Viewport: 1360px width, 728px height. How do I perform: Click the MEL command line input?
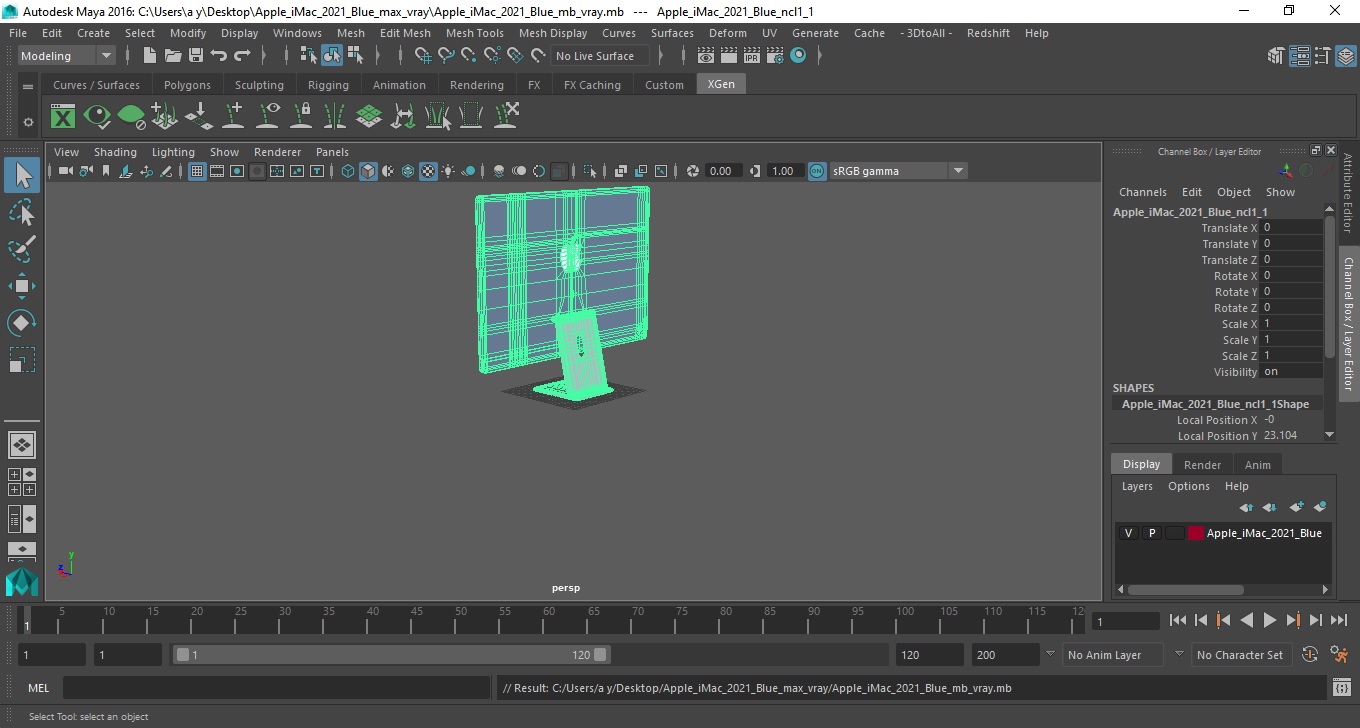[277, 688]
